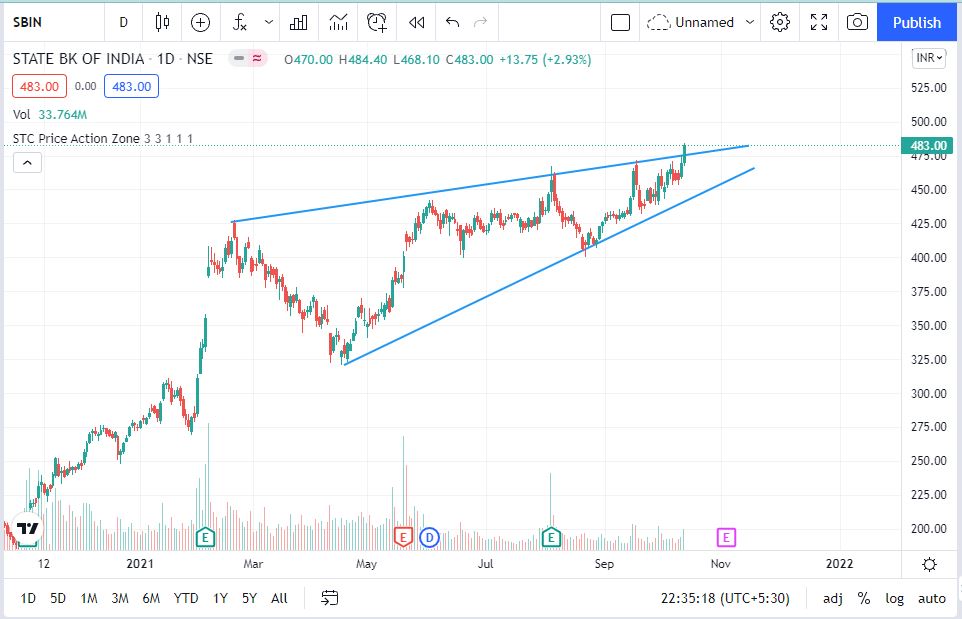
Task: Open the fx indicators menu
Action: [240, 23]
